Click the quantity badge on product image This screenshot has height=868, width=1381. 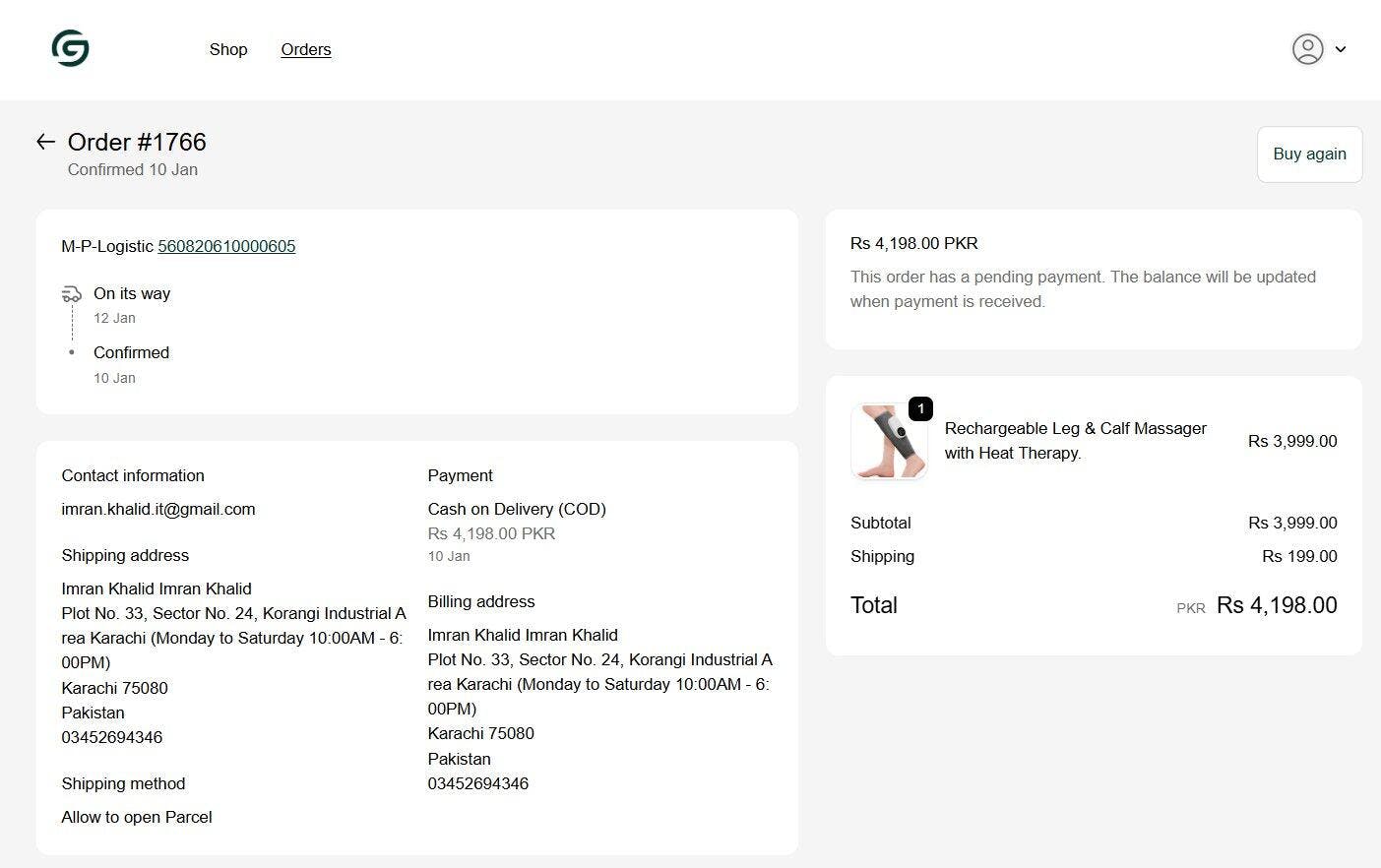[920, 408]
